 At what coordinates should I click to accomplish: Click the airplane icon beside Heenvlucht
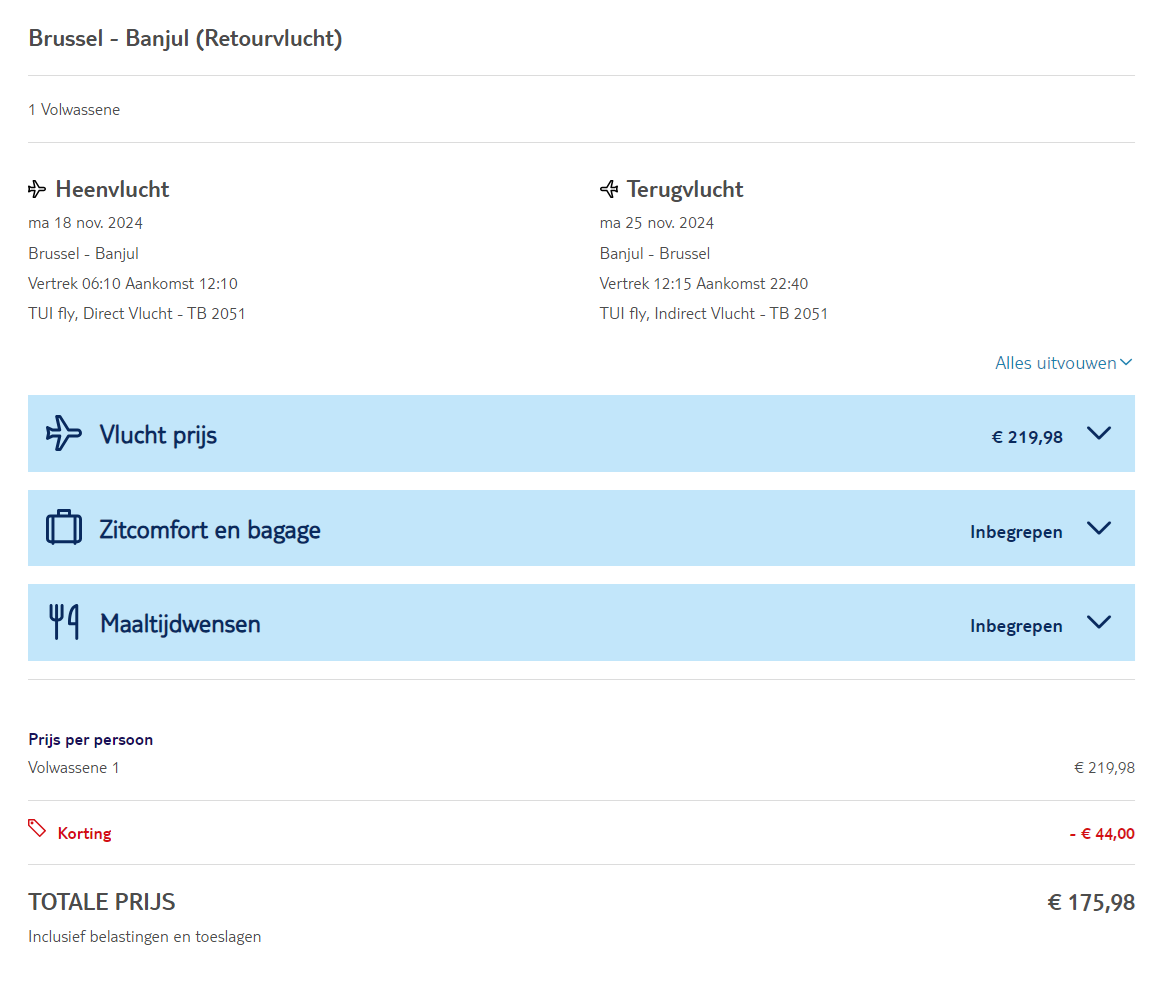tap(37, 190)
